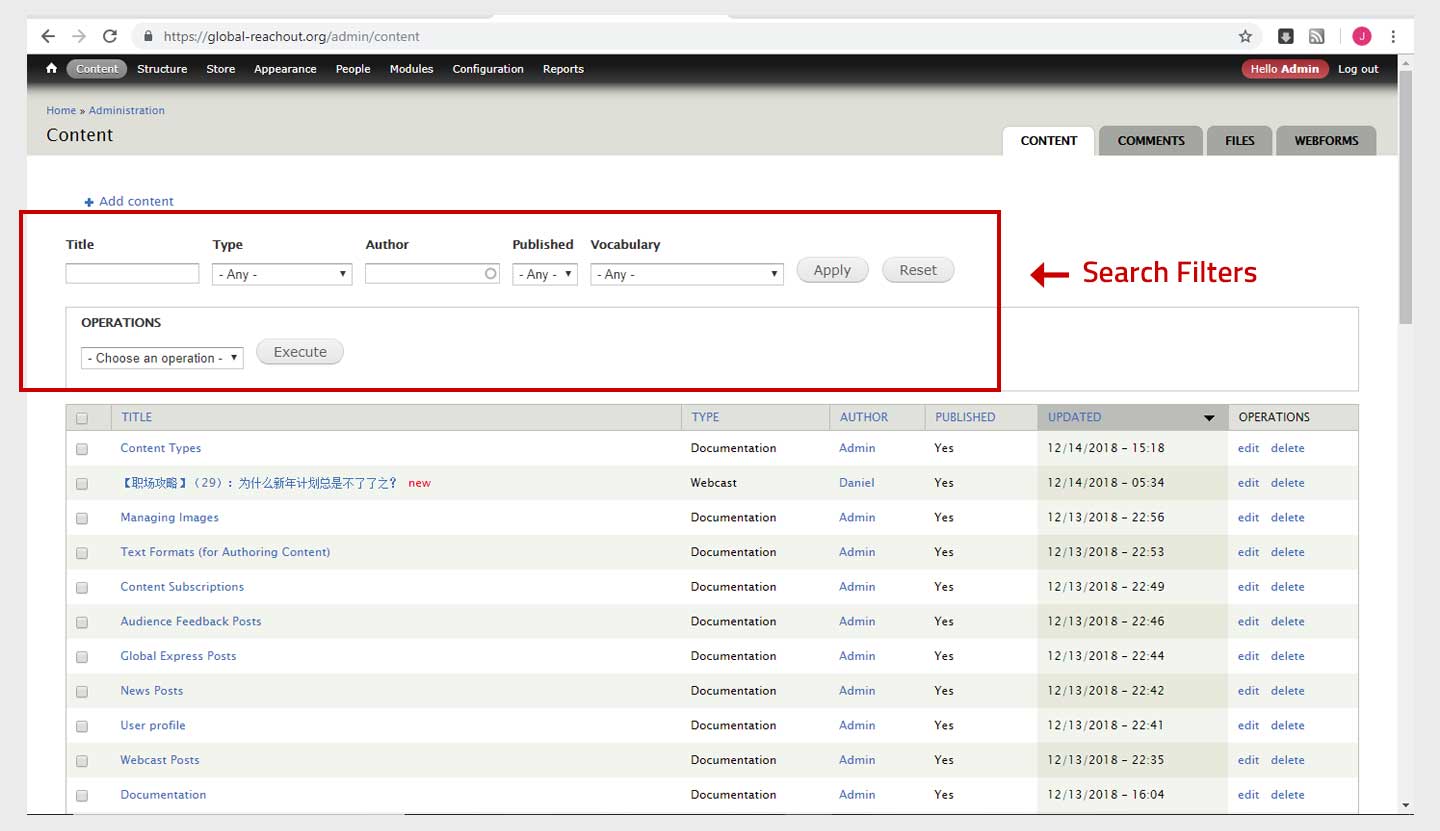This screenshot has height=831, width=1440.
Task: Click the Add content link
Action: (136, 201)
